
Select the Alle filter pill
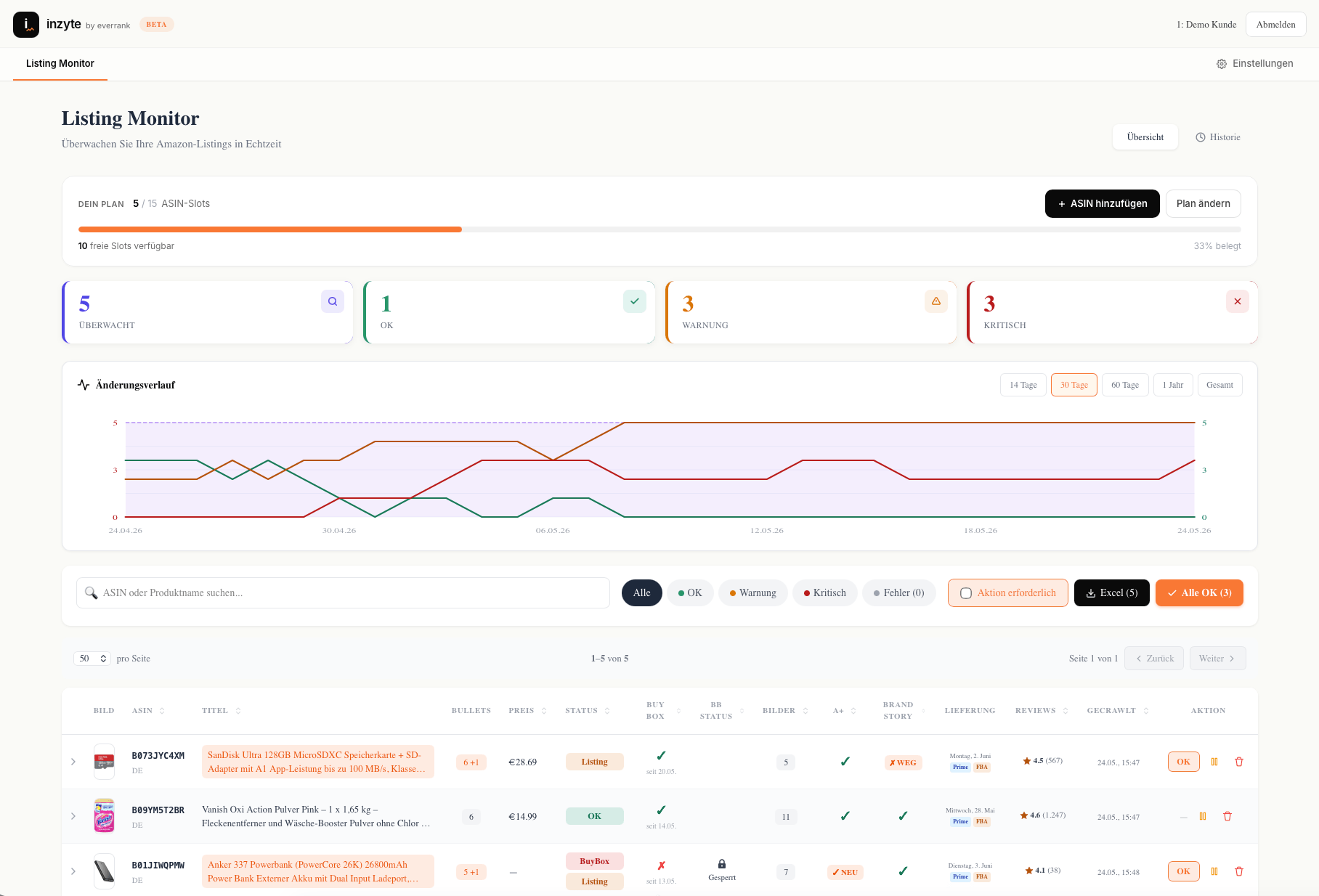641,592
